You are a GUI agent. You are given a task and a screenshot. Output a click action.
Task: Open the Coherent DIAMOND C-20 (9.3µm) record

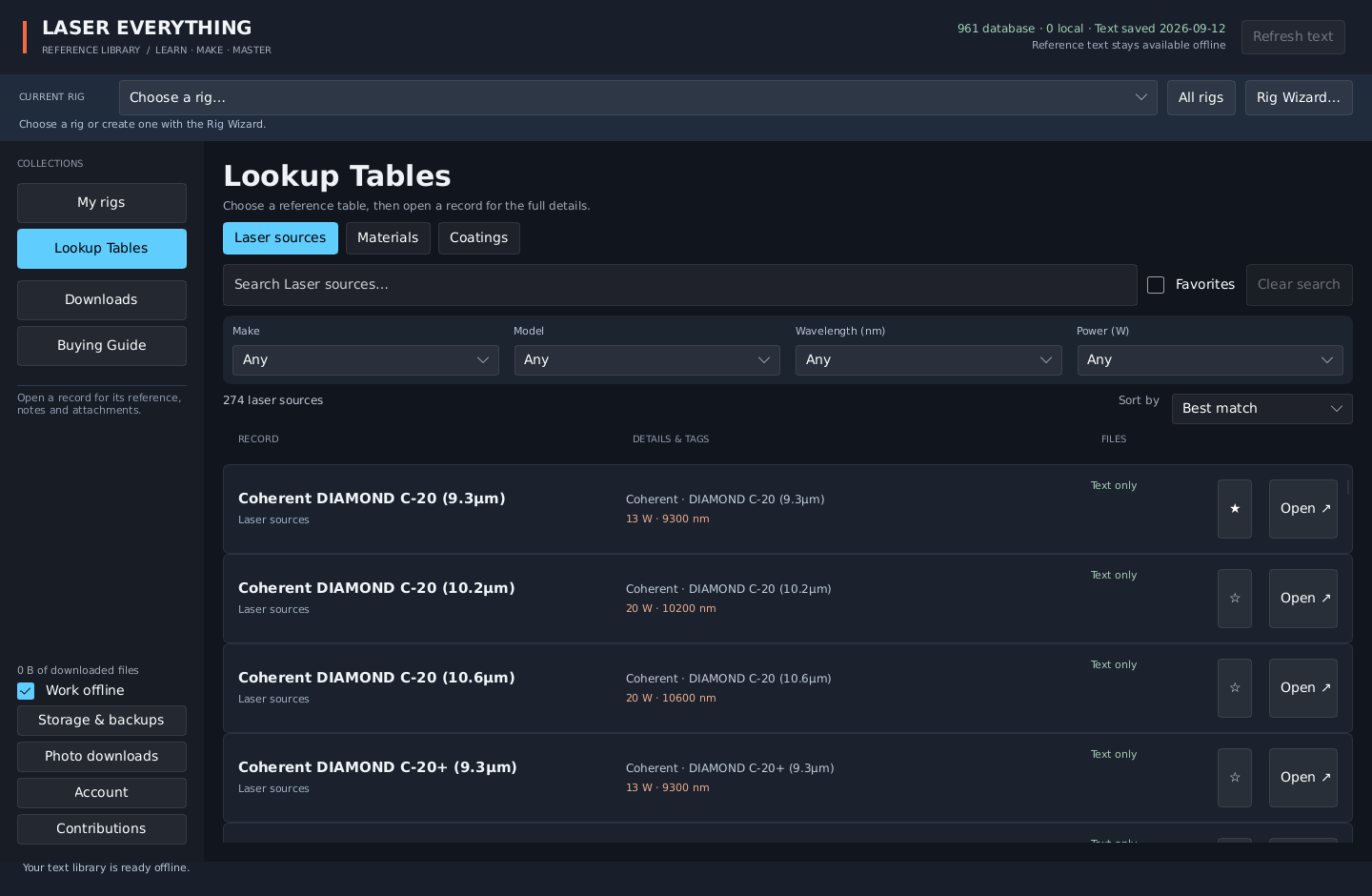[x=1303, y=509]
